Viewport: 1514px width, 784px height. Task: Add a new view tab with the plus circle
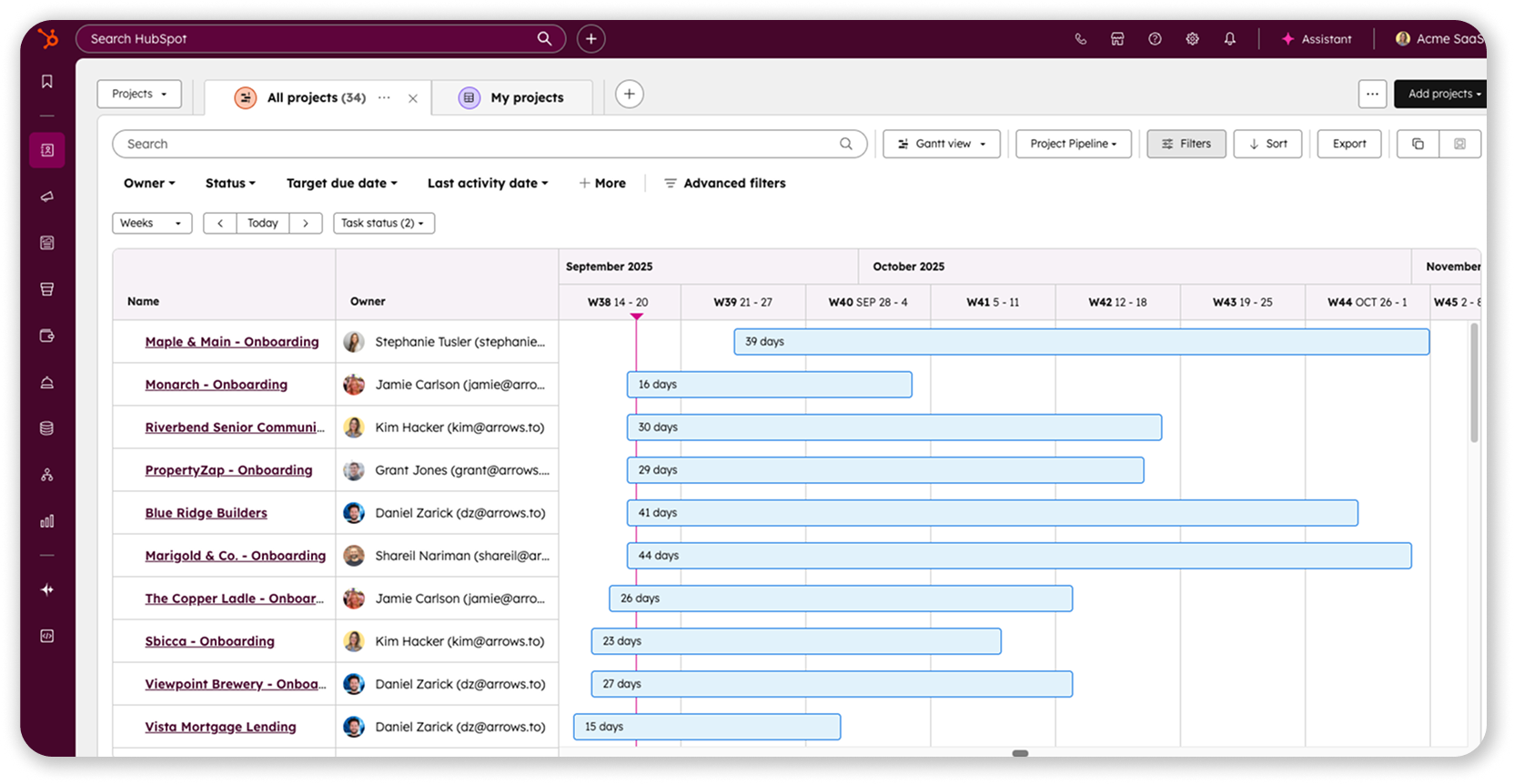pyautogui.click(x=630, y=95)
